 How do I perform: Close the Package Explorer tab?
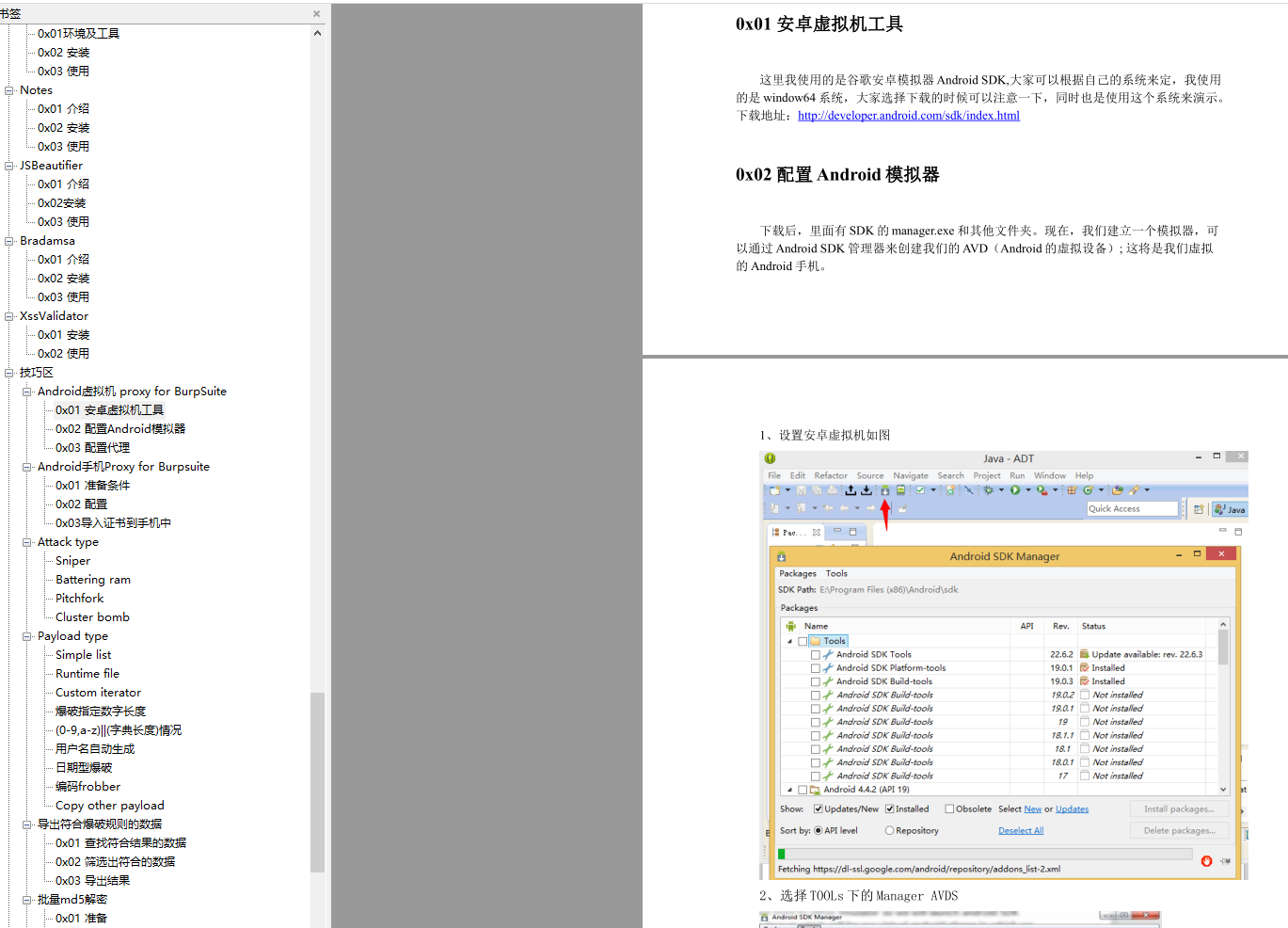coord(817,533)
